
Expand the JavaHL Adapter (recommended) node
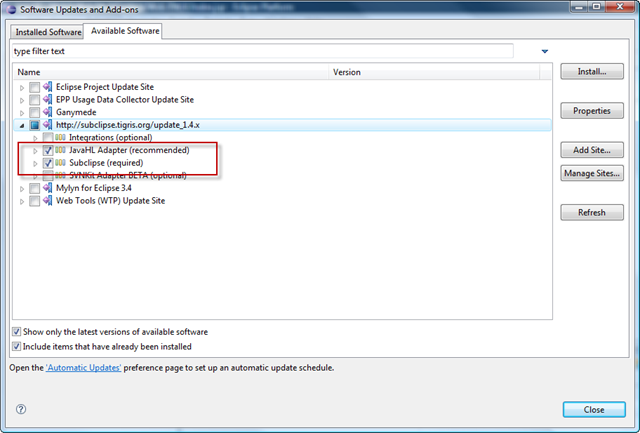pyautogui.click(x=35, y=151)
